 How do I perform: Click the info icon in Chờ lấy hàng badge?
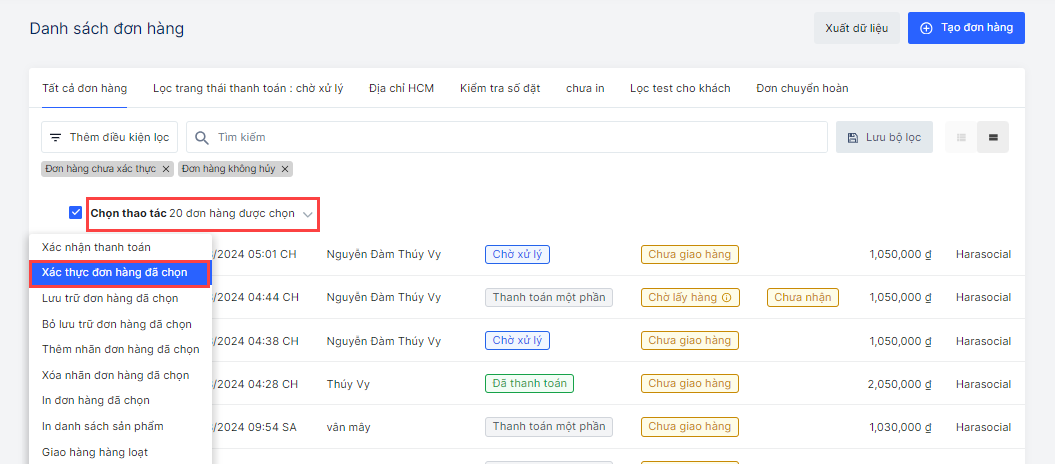(x=726, y=297)
